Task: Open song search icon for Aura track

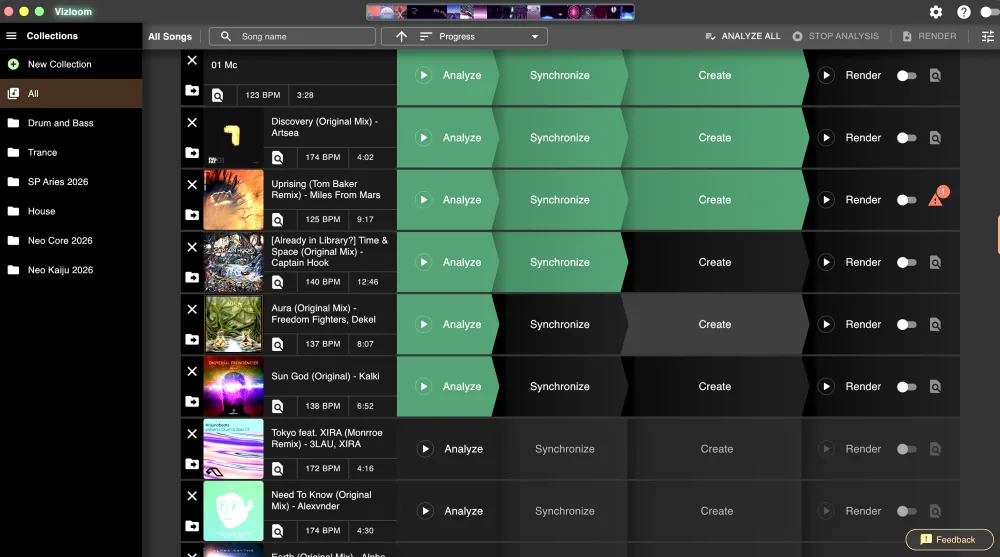Action: point(277,344)
